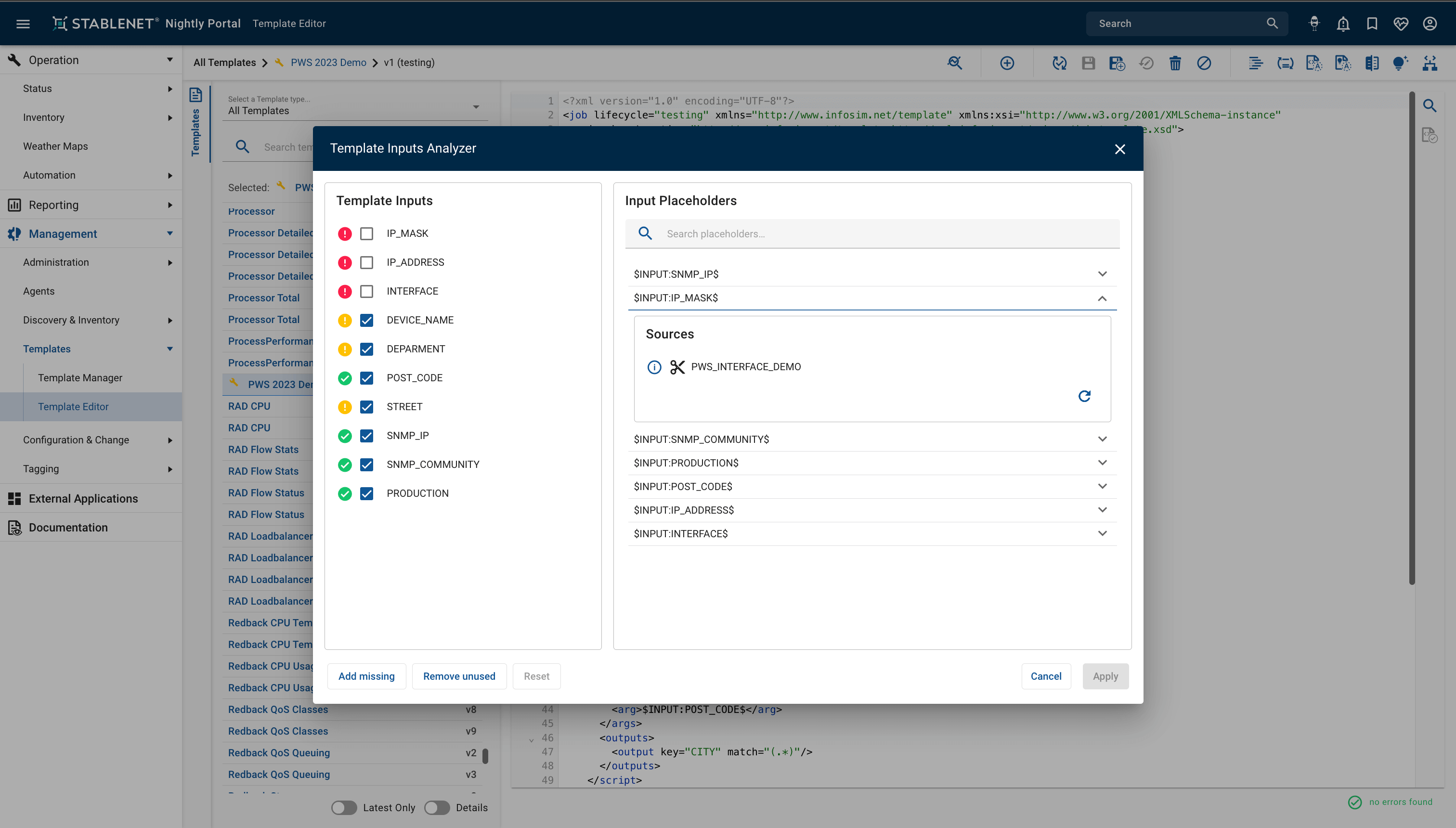The image size is (1456, 828).
Task: Expand the $INPUT:POST_CODE$ placeholder
Action: pos(872,486)
